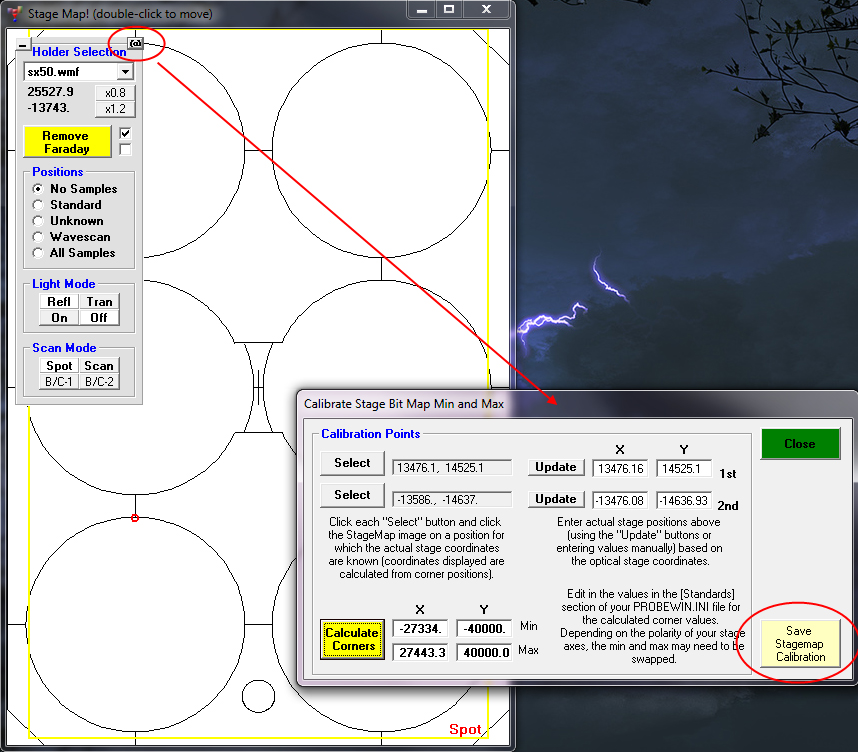The width and height of the screenshot is (858, 752).
Task: Select the Standard positions radio button
Action: [x=38, y=205]
